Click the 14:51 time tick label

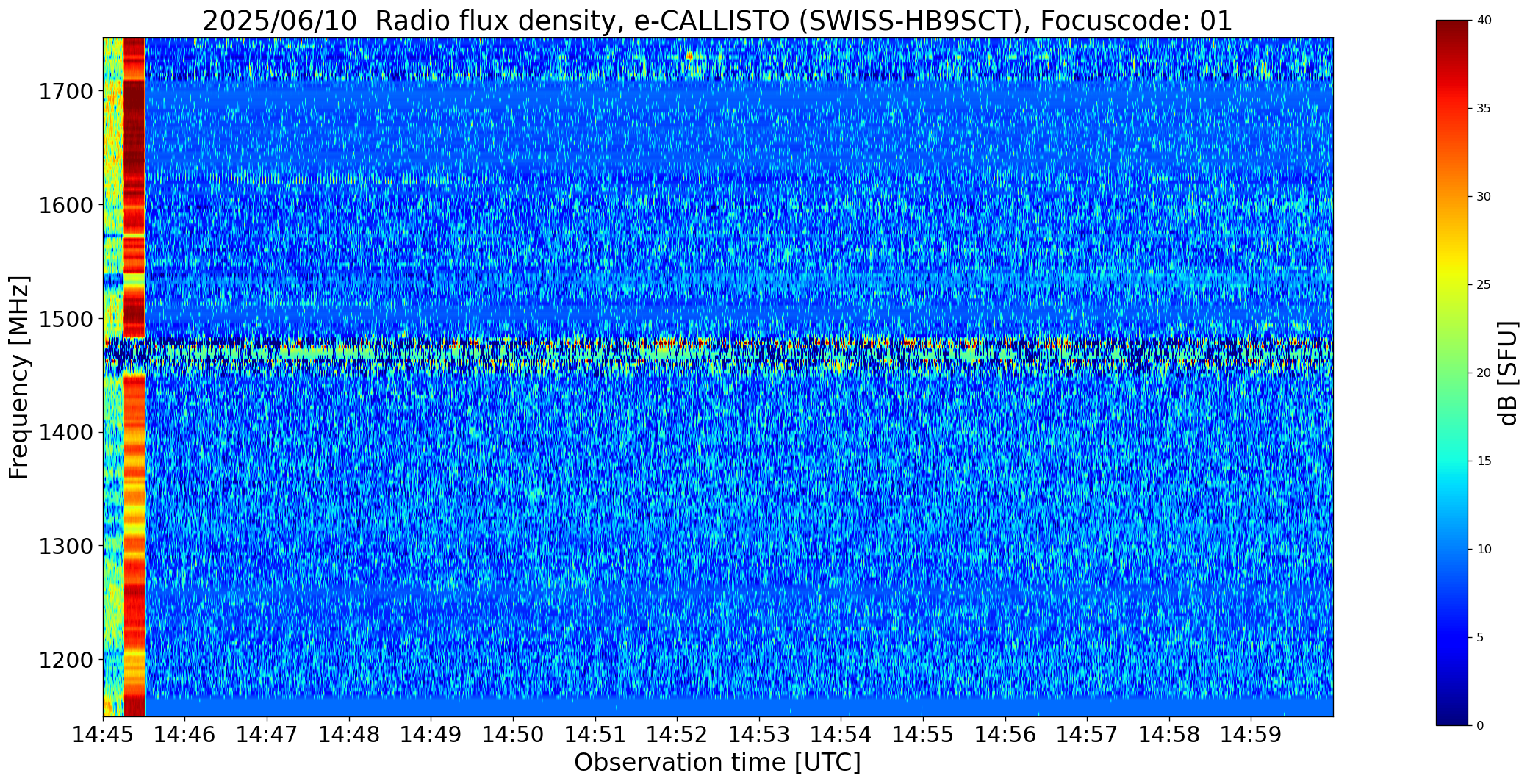pyautogui.click(x=595, y=734)
